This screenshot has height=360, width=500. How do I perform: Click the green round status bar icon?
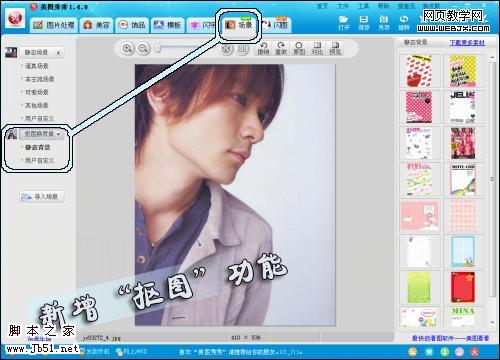[444, 351]
